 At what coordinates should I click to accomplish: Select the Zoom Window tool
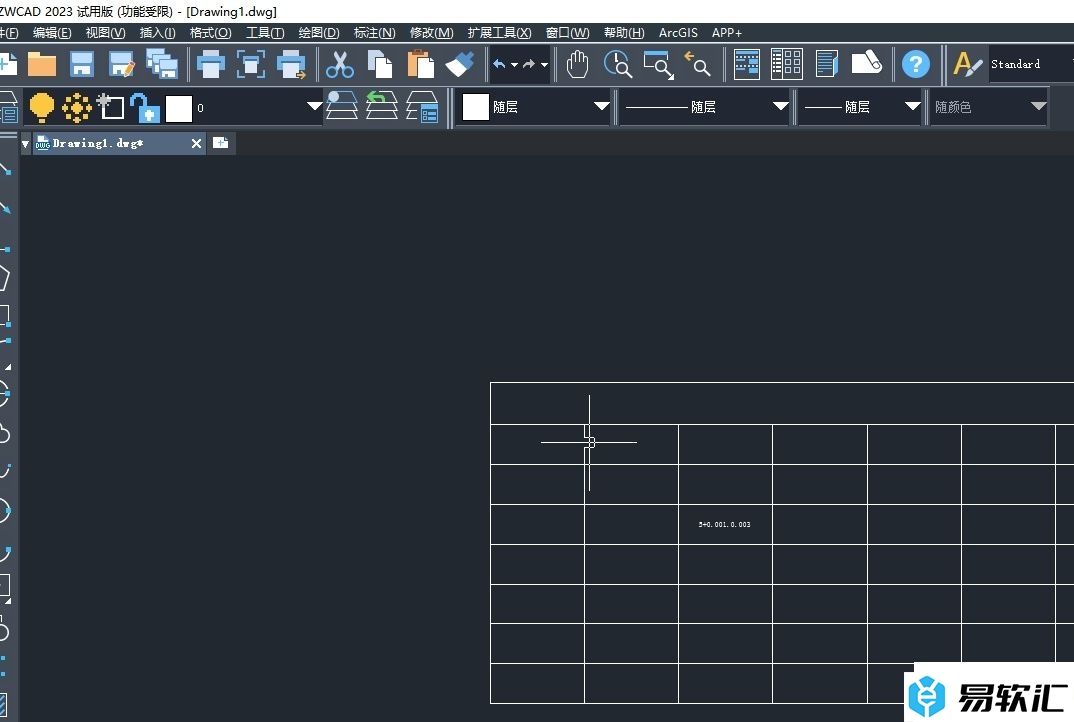pyautogui.click(x=658, y=64)
